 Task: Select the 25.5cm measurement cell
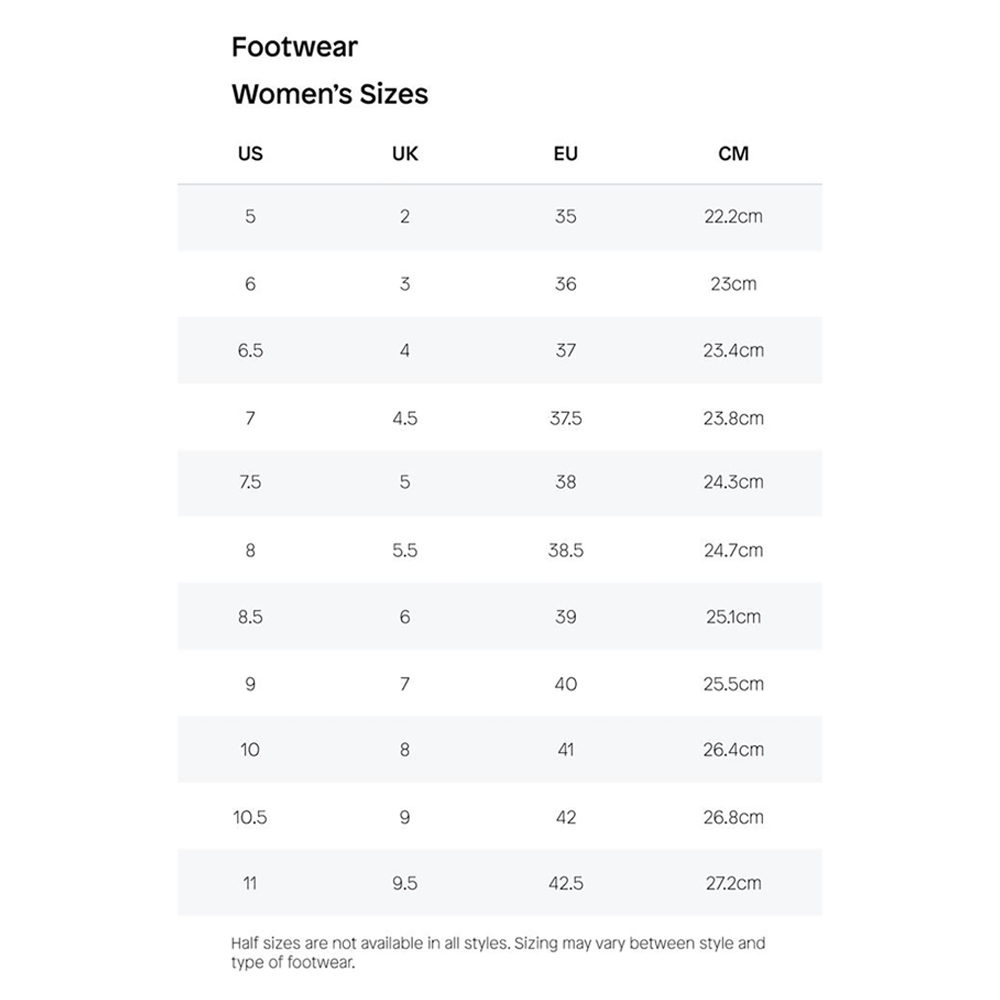coord(733,684)
